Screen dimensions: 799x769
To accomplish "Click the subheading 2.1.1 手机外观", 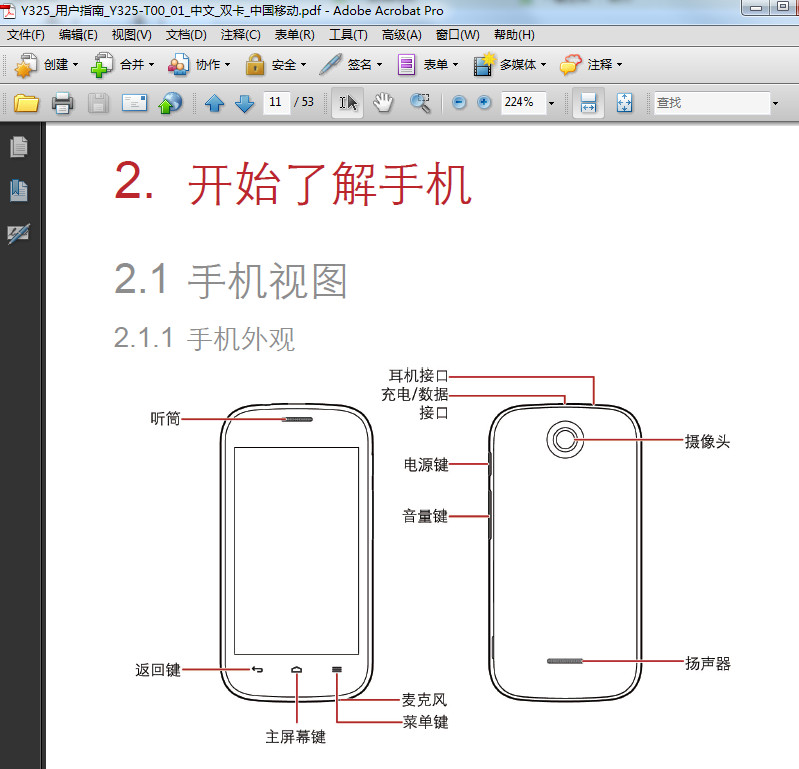I will click(204, 338).
